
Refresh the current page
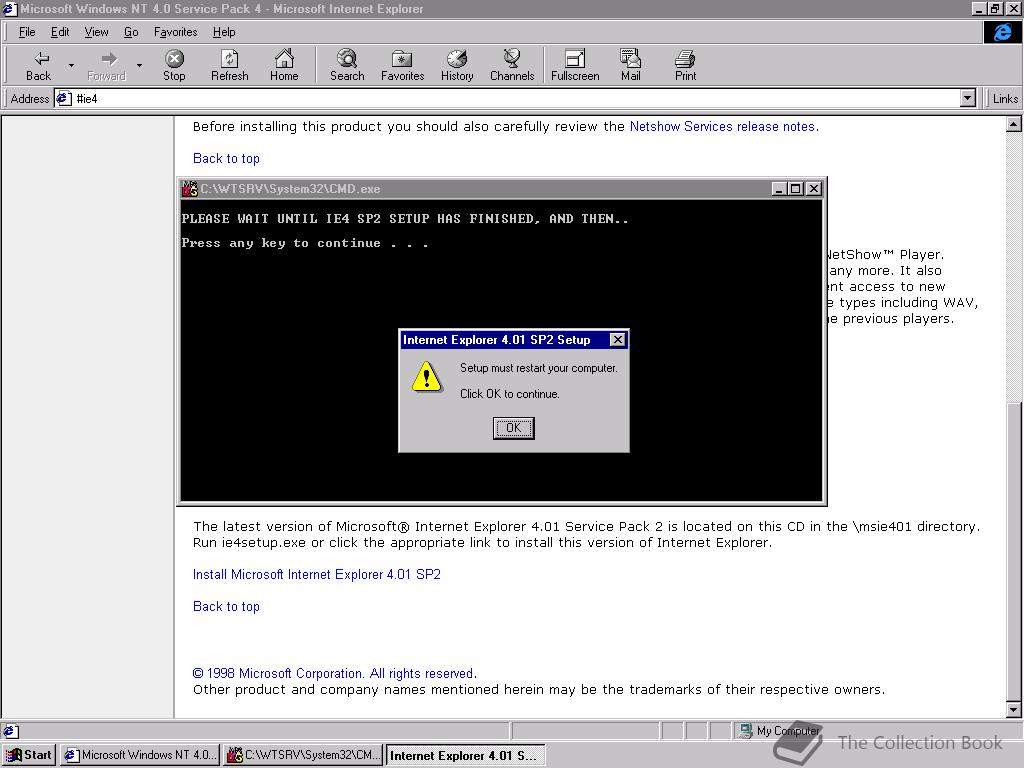(x=230, y=65)
